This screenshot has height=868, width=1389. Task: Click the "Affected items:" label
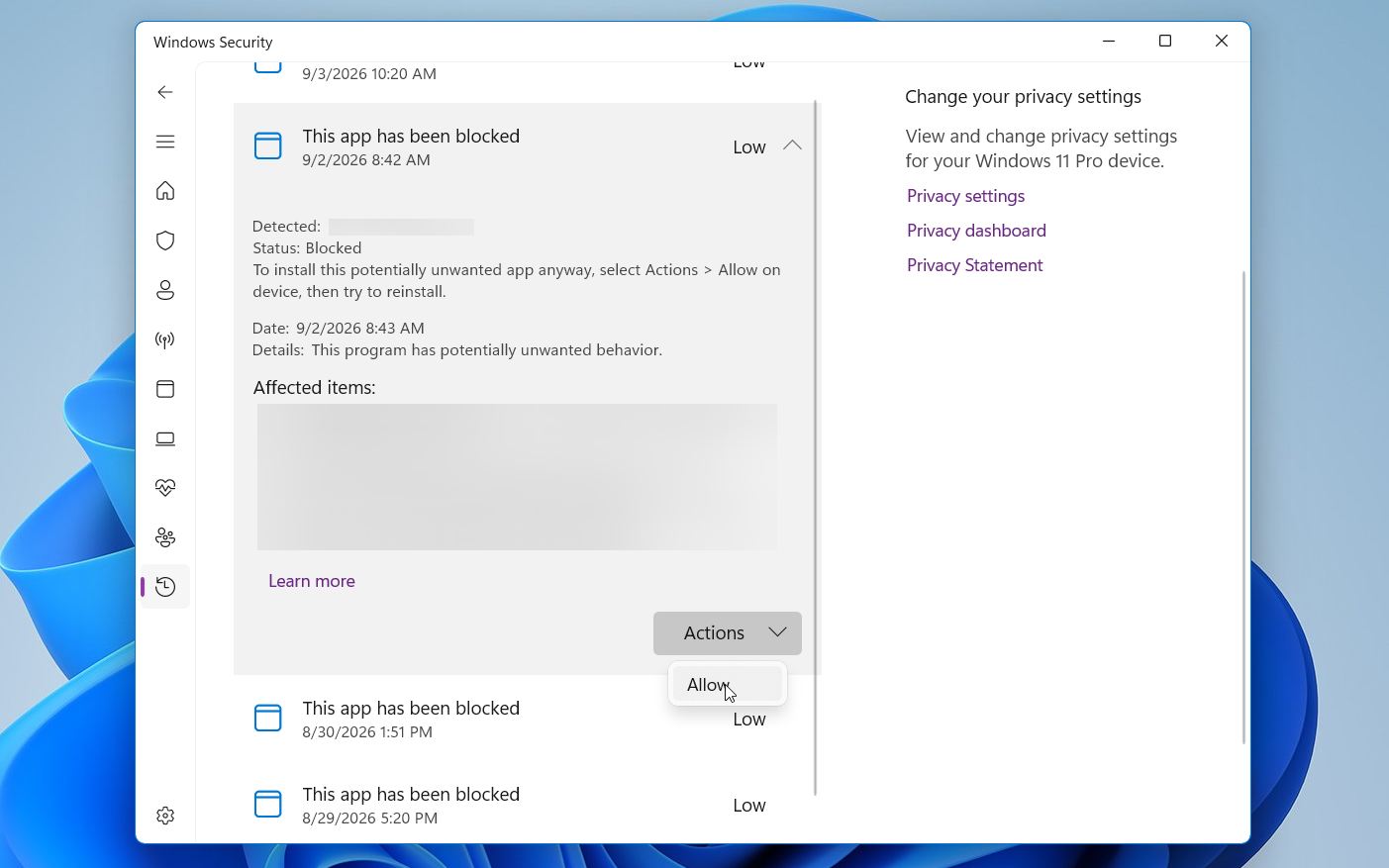pyautogui.click(x=315, y=388)
